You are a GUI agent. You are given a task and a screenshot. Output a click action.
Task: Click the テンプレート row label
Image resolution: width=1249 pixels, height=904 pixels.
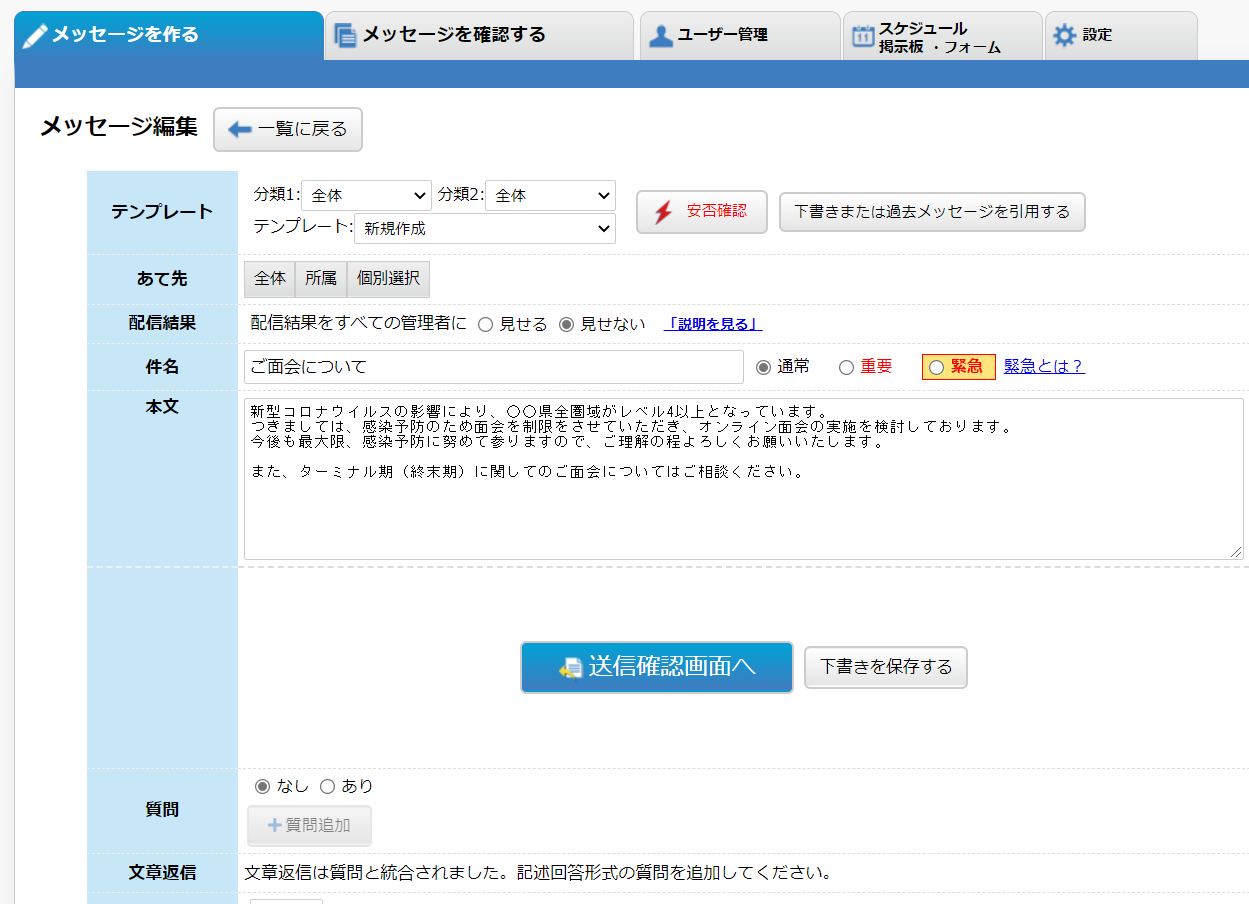[162, 212]
